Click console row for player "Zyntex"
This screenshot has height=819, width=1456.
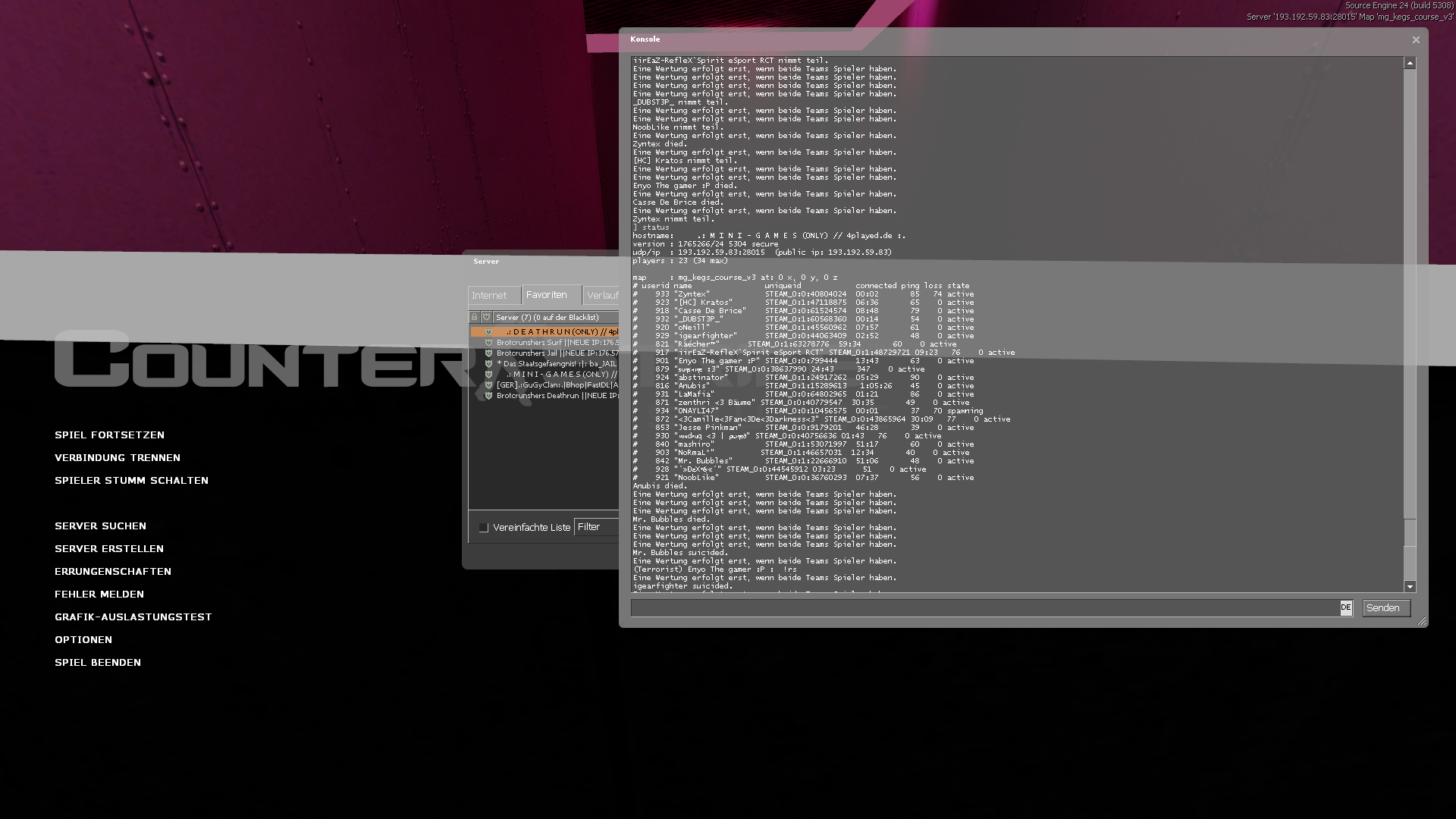pos(804,294)
